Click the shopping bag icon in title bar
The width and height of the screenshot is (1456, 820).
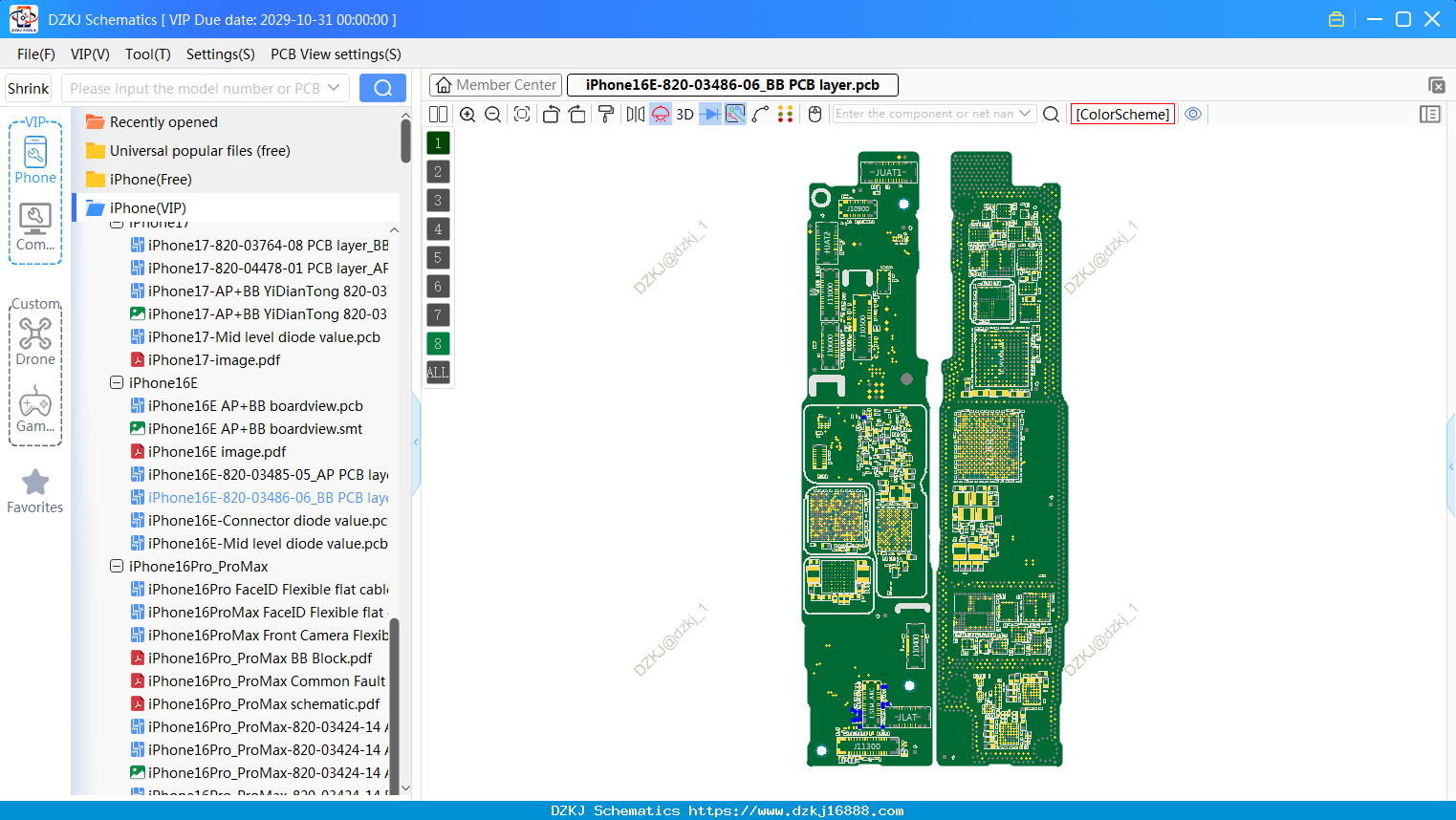point(1336,19)
